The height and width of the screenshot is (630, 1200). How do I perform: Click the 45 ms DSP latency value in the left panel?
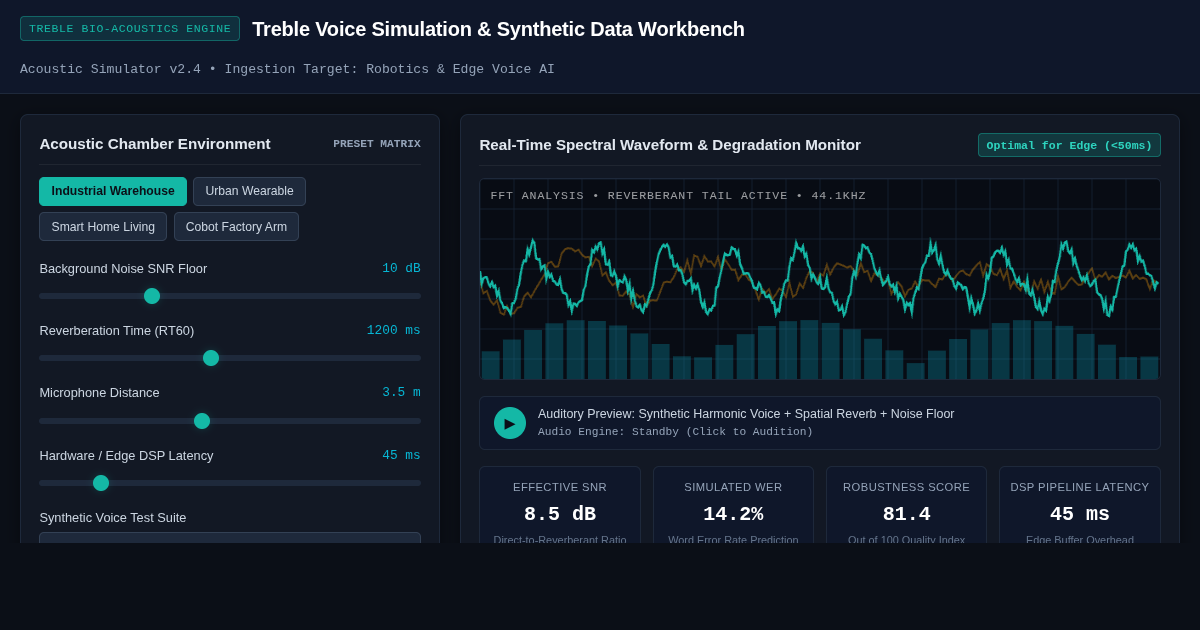click(x=401, y=455)
